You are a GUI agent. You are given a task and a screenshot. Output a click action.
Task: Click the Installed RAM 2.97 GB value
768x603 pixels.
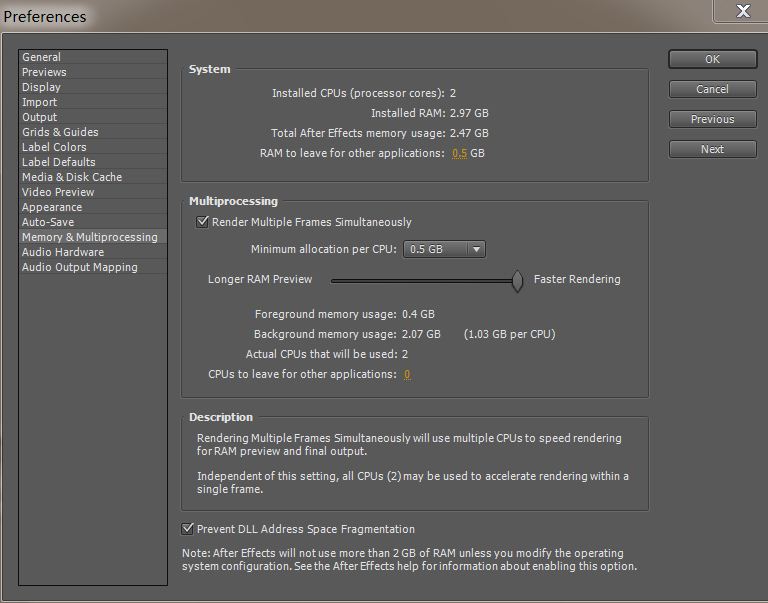469,113
